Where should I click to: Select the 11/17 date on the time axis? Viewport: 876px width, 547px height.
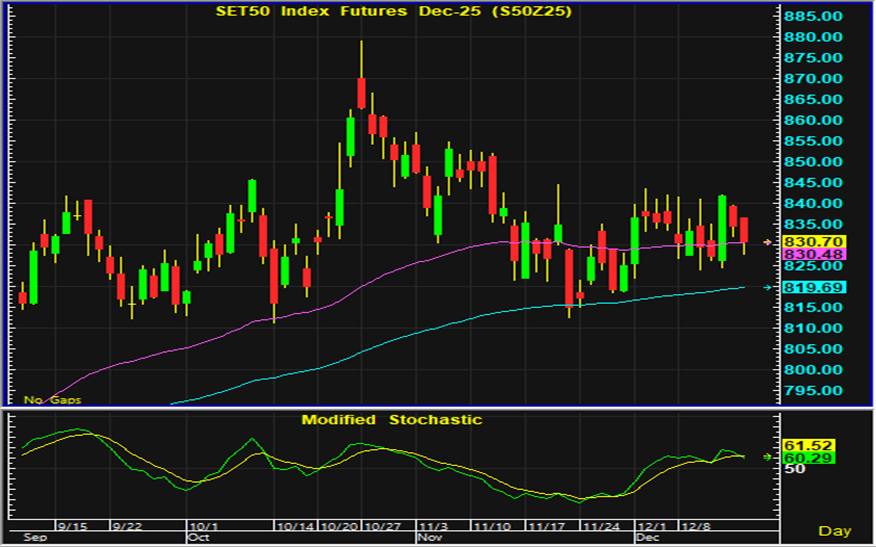pyautogui.click(x=546, y=524)
